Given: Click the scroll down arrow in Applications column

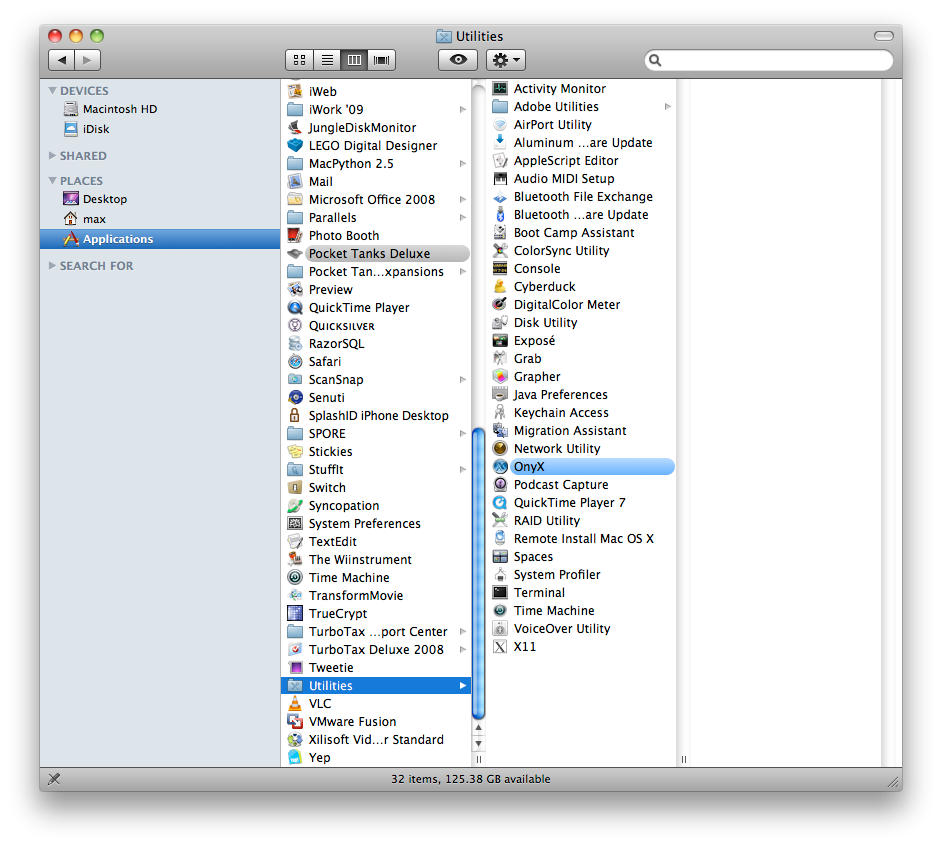Looking at the screenshot, I should (478, 743).
